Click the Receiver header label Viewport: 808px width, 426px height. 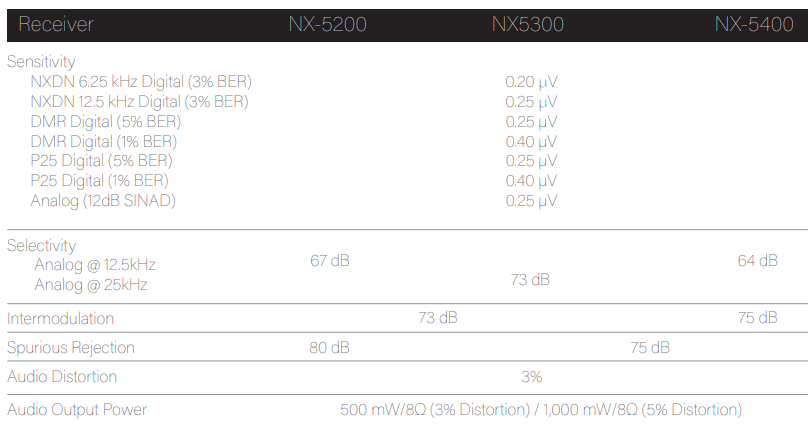[56, 24]
